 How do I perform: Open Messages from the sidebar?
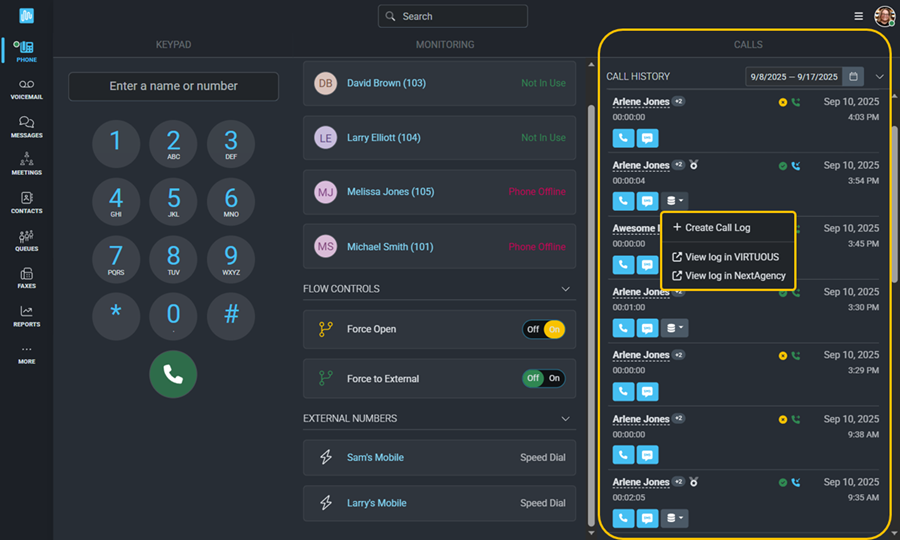click(26, 127)
